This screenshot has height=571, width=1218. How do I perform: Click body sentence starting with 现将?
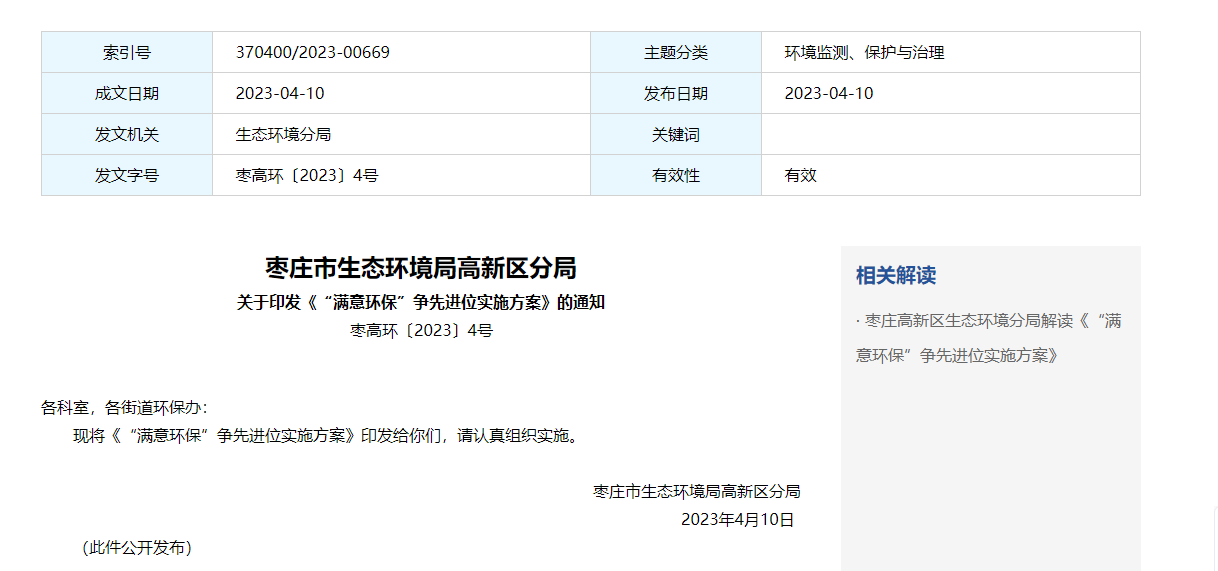(327, 436)
